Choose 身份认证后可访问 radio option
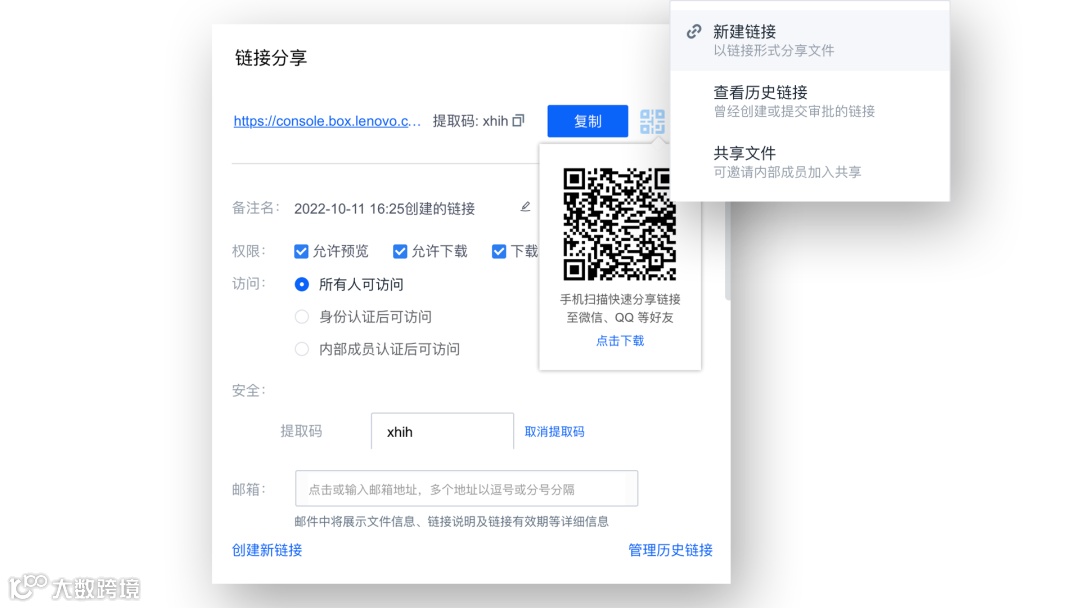The width and height of the screenshot is (1080, 608). tap(302, 317)
